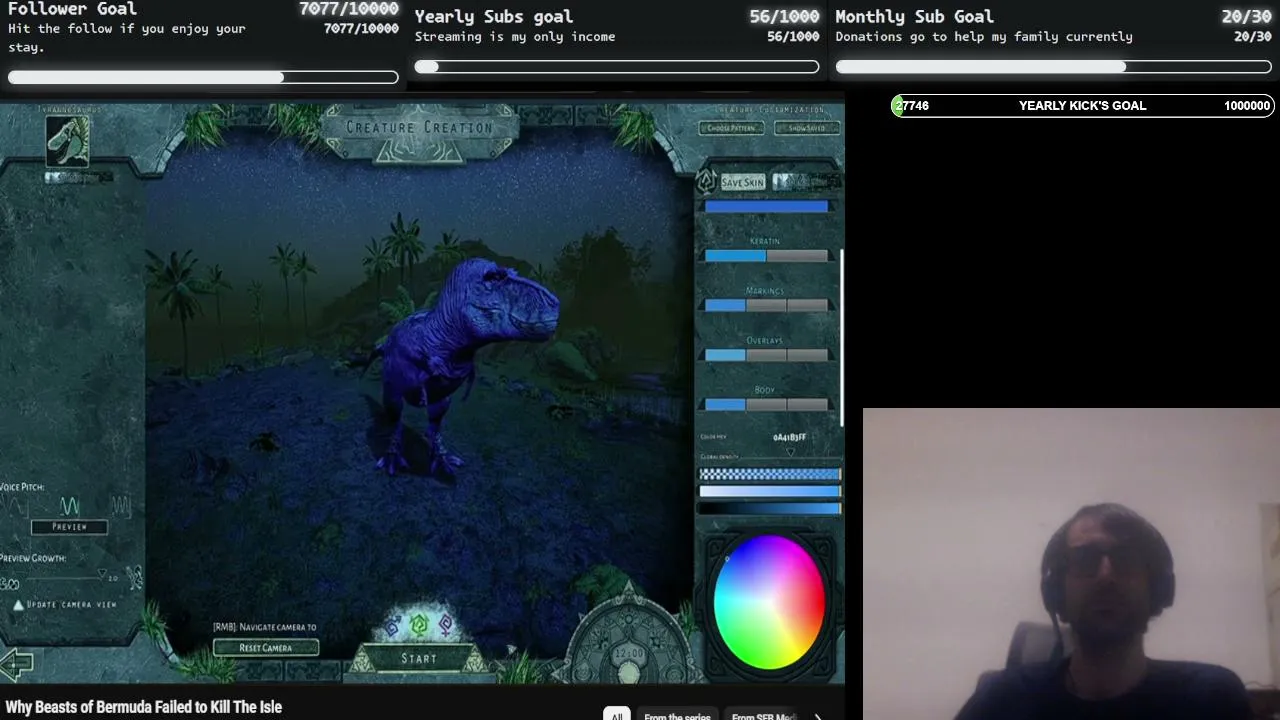Open video title Why Beasts of Bermuda Failed
Viewport: 1280px width, 720px height.
(x=144, y=707)
